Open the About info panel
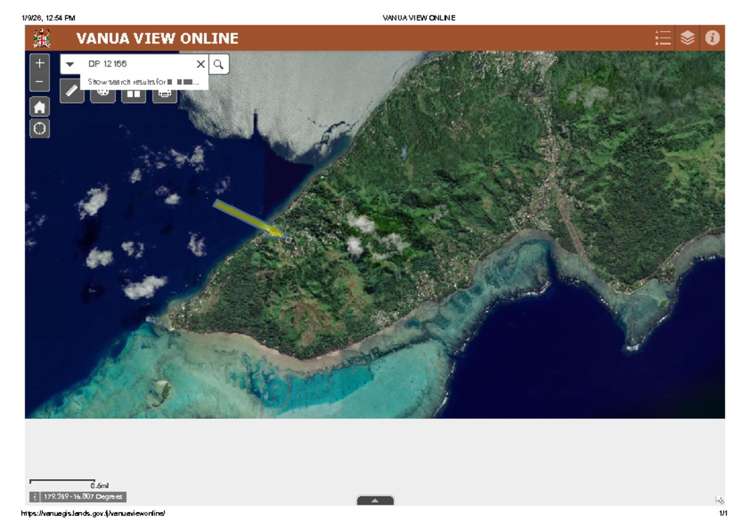The image size is (750, 530). click(x=712, y=38)
